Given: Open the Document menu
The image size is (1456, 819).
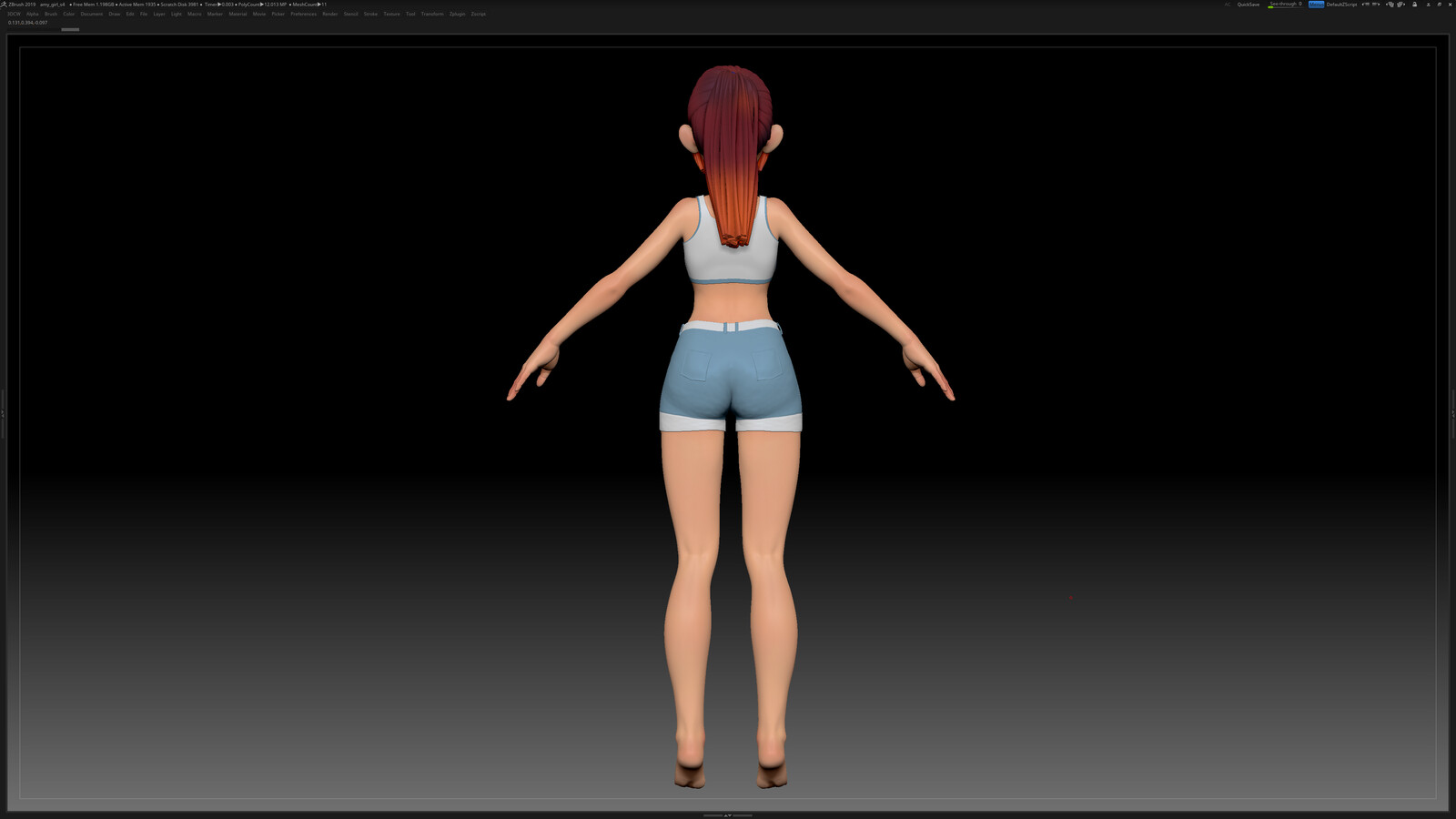Looking at the screenshot, I should tap(91, 14).
